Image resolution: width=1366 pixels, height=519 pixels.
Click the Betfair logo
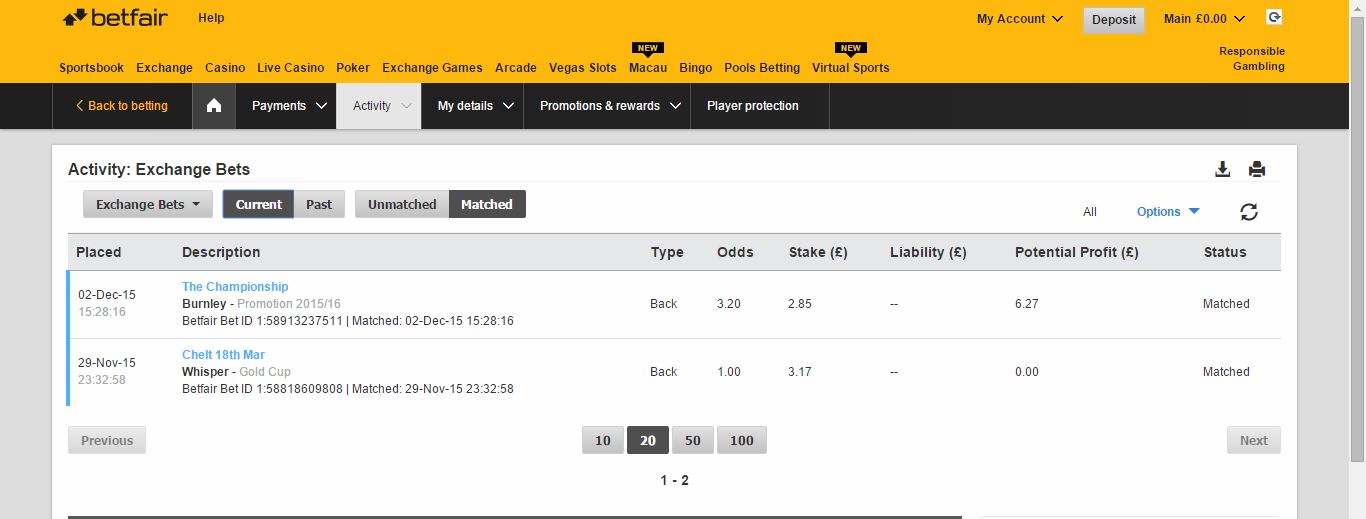tap(115, 18)
